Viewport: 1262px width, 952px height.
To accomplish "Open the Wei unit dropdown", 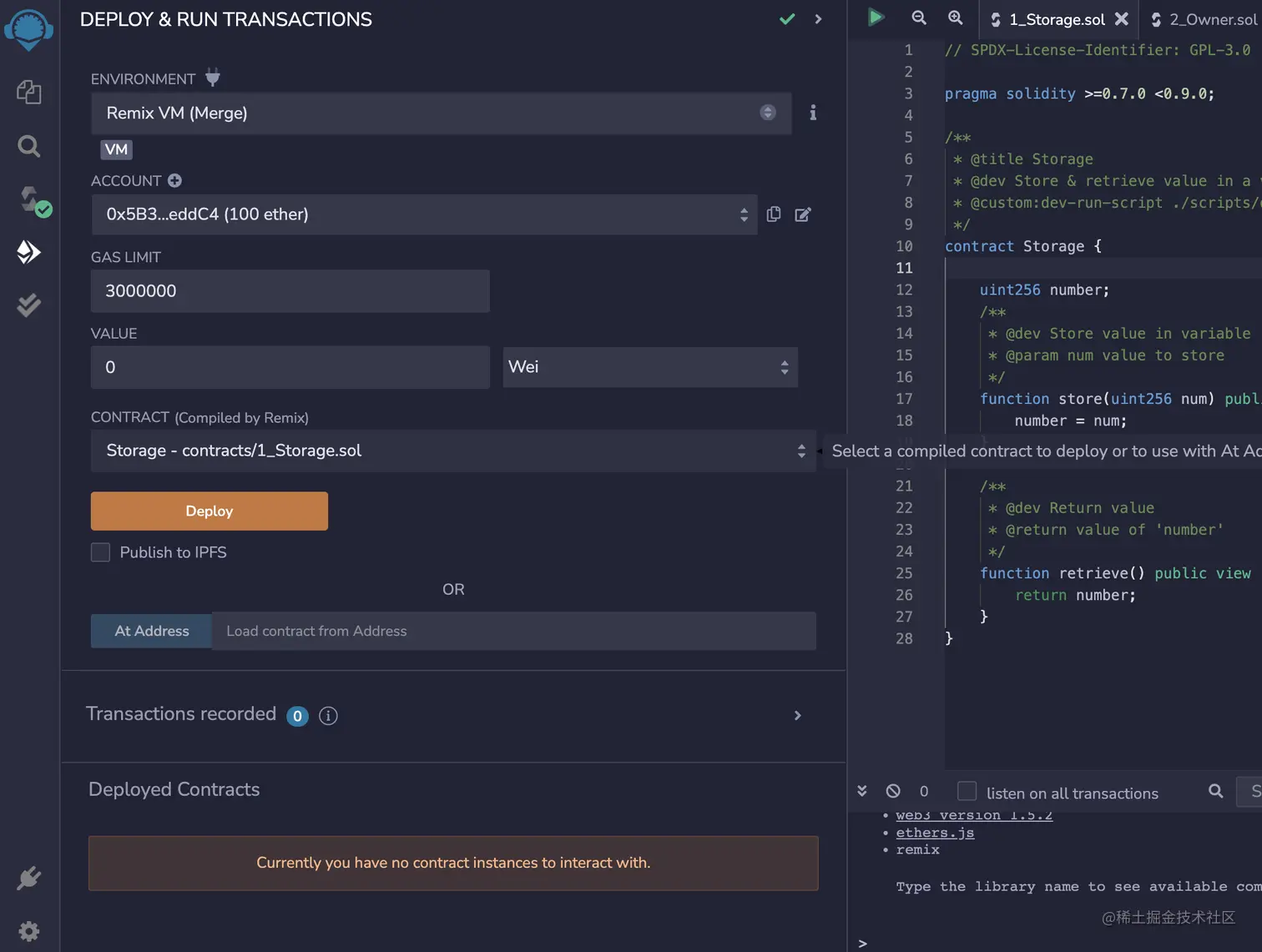I will click(x=650, y=367).
